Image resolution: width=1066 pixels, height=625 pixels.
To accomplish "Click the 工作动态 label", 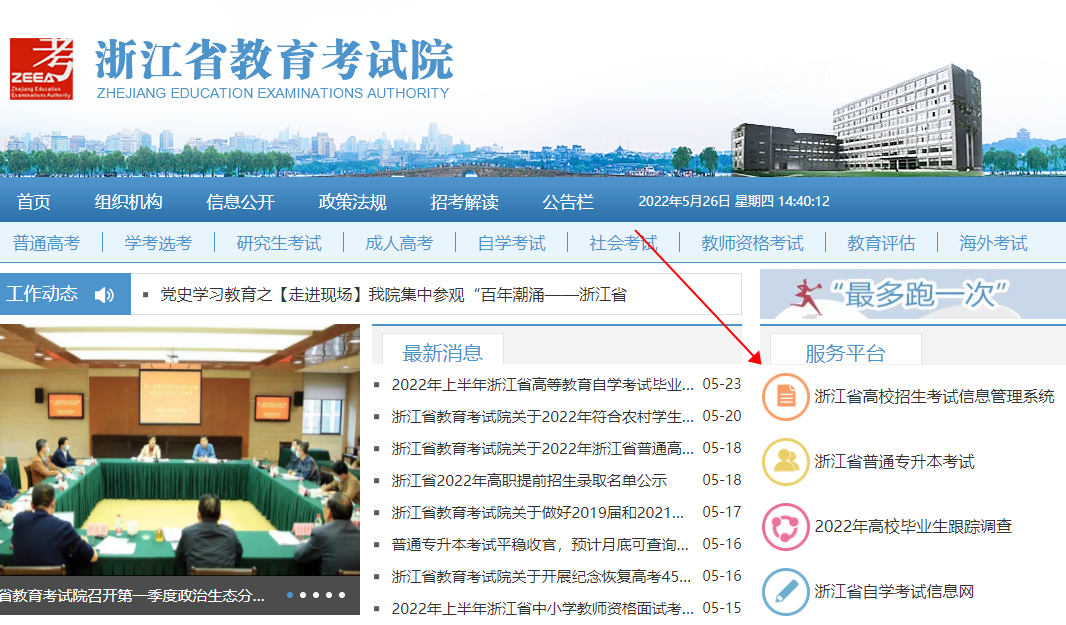I will (42, 294).
